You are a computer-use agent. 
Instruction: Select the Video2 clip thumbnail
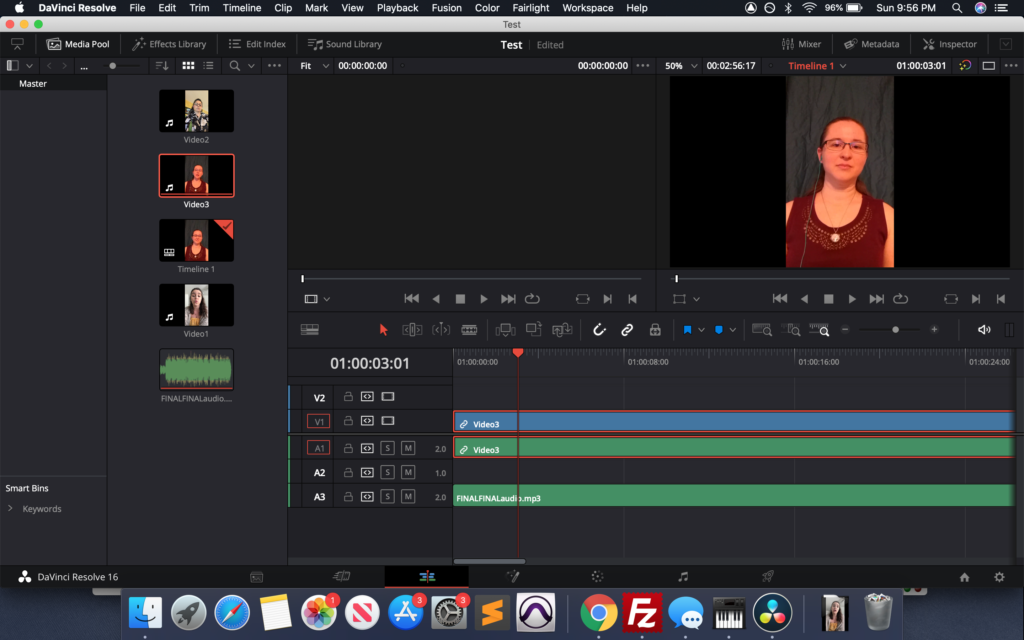pos(196,111)
